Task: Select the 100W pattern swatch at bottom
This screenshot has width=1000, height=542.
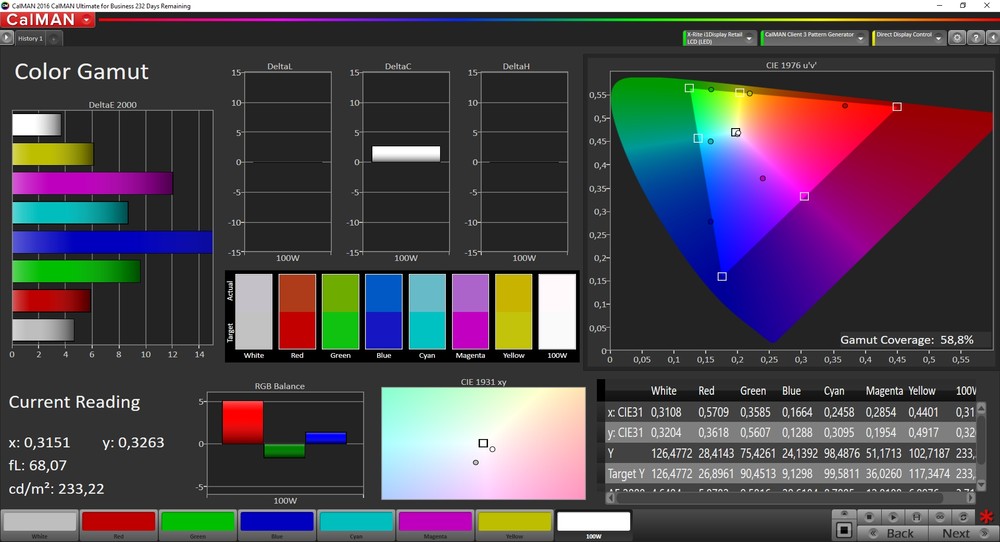Action: click(x=594, y=524)
